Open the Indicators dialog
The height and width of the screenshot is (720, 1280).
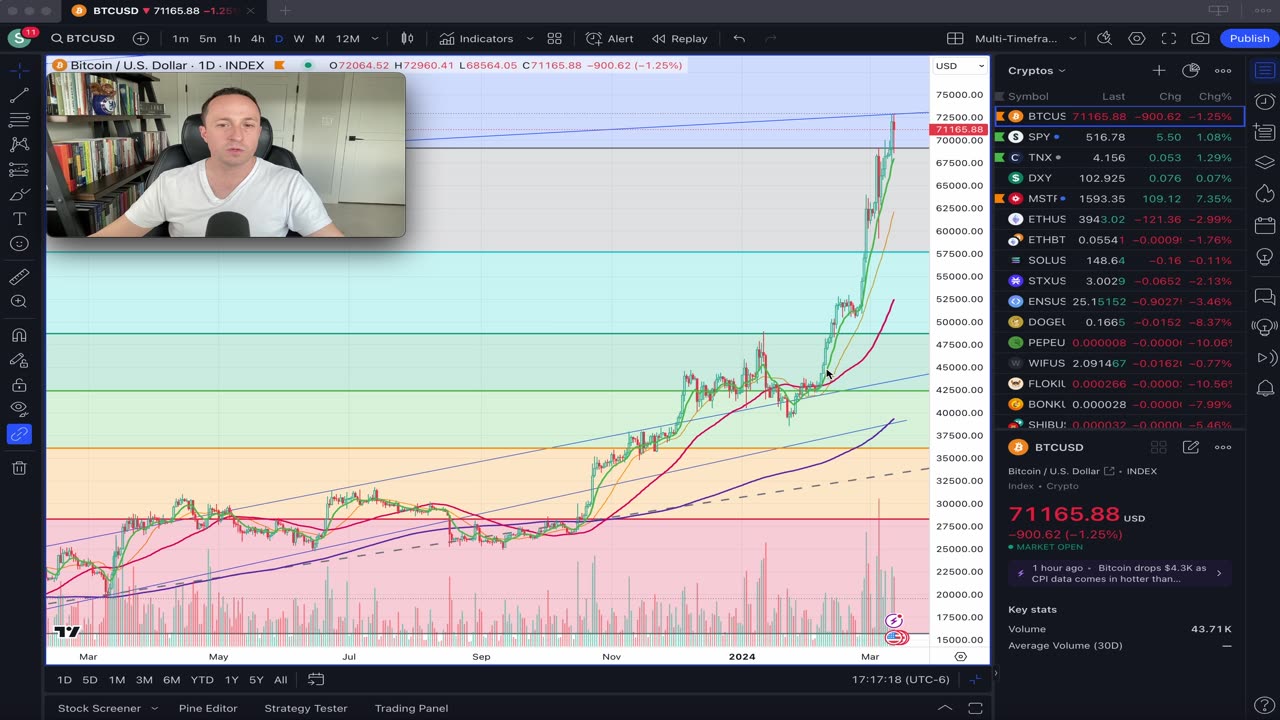click(475, 38)
